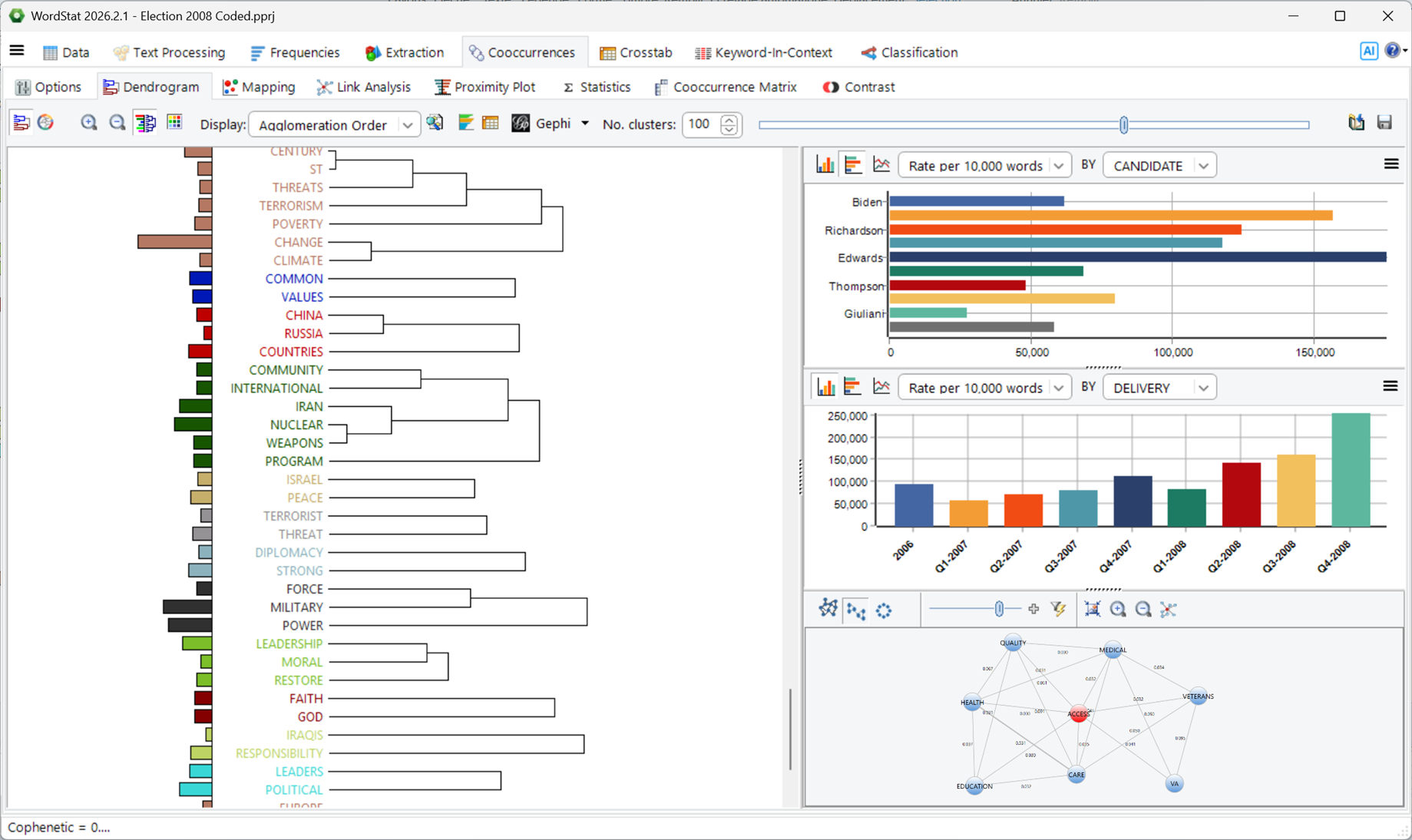1412x840 pixels.
Task: Open the hamburger main menu
Action: click(17, 51)
